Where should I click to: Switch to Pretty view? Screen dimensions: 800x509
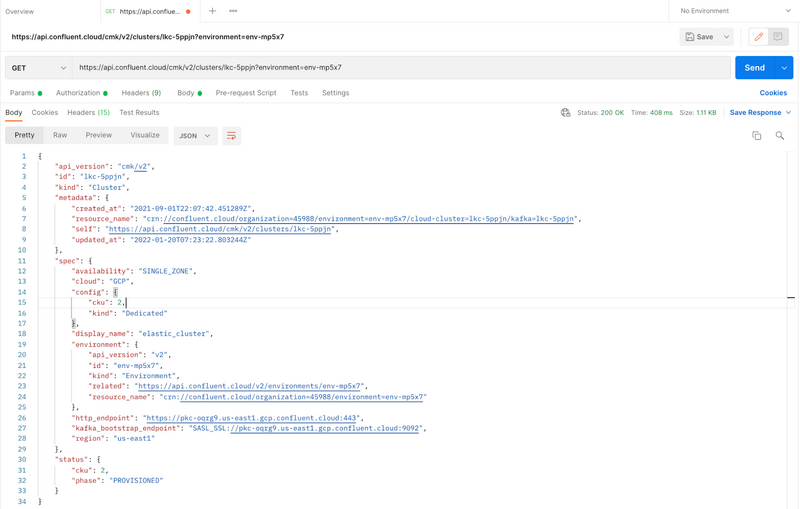tap(24, 135)
